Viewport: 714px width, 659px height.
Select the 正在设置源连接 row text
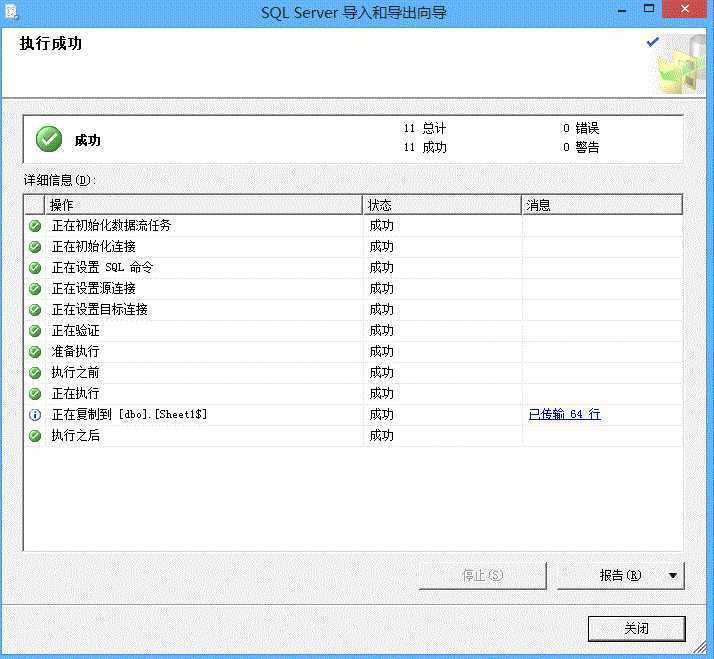click(93, 288)
